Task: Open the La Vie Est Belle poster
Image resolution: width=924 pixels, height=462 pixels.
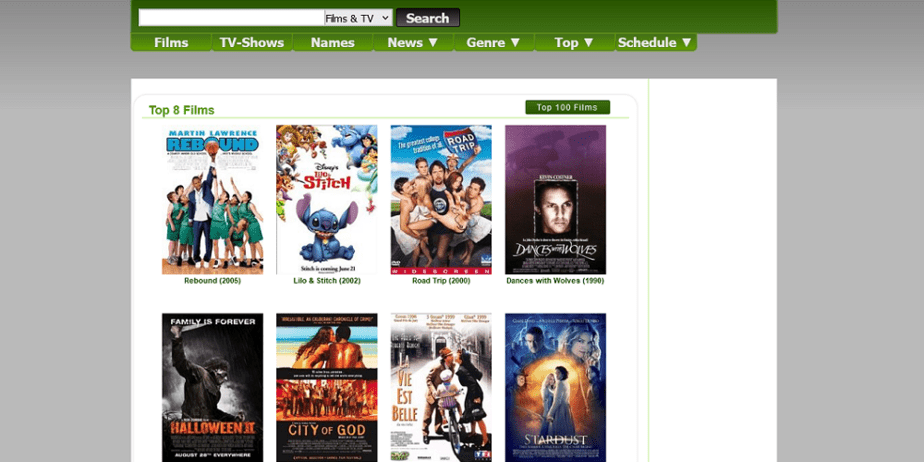Action: tap(441, 388)
